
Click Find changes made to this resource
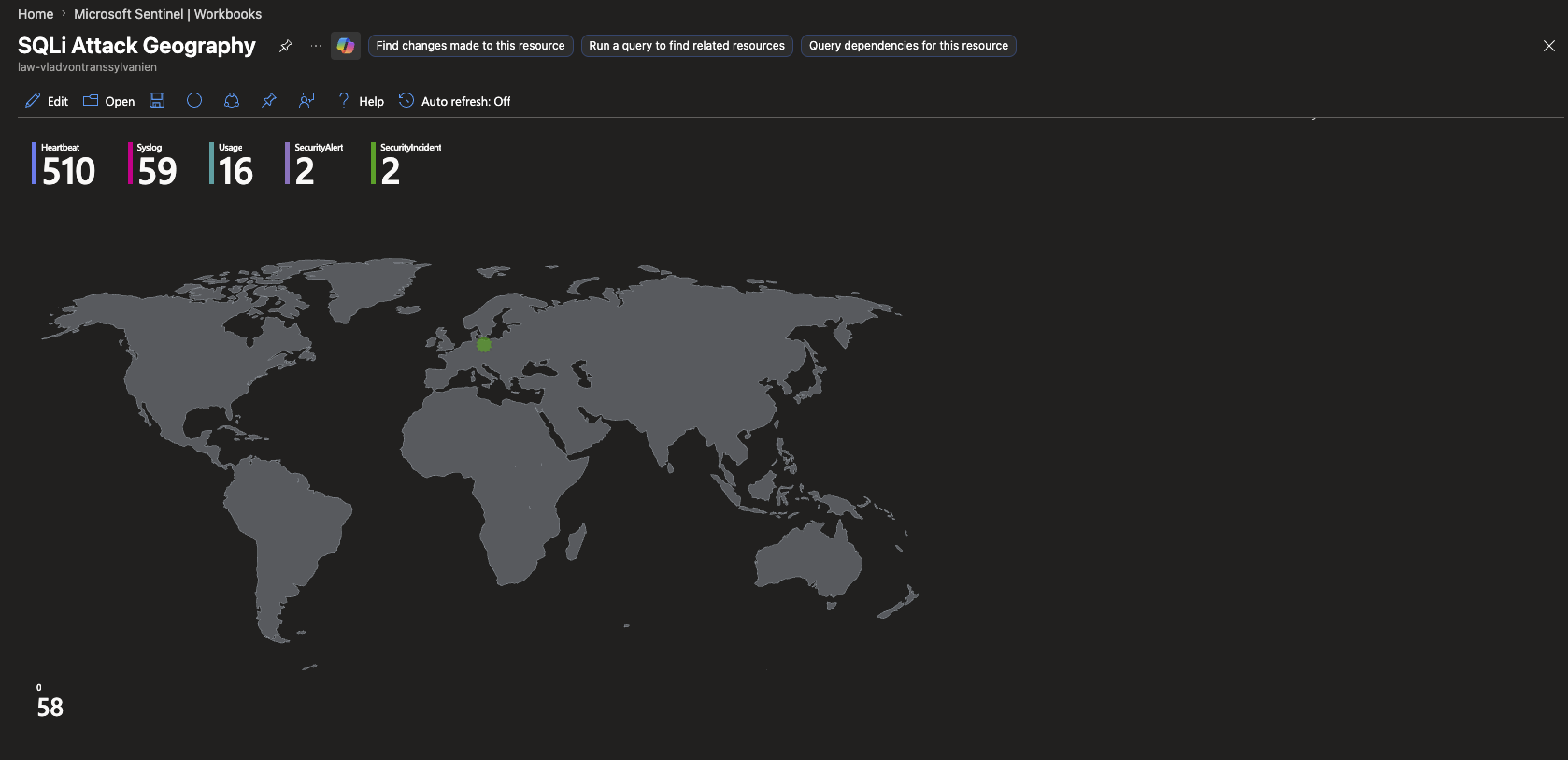pyautogui.click(x=470, y=46)
